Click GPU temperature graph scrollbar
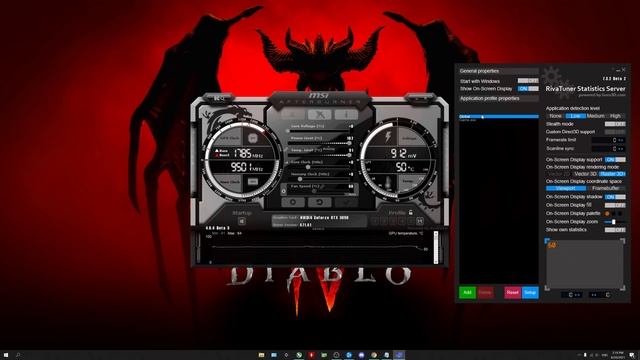The image size is (640, 360). [x=436, y=247]
